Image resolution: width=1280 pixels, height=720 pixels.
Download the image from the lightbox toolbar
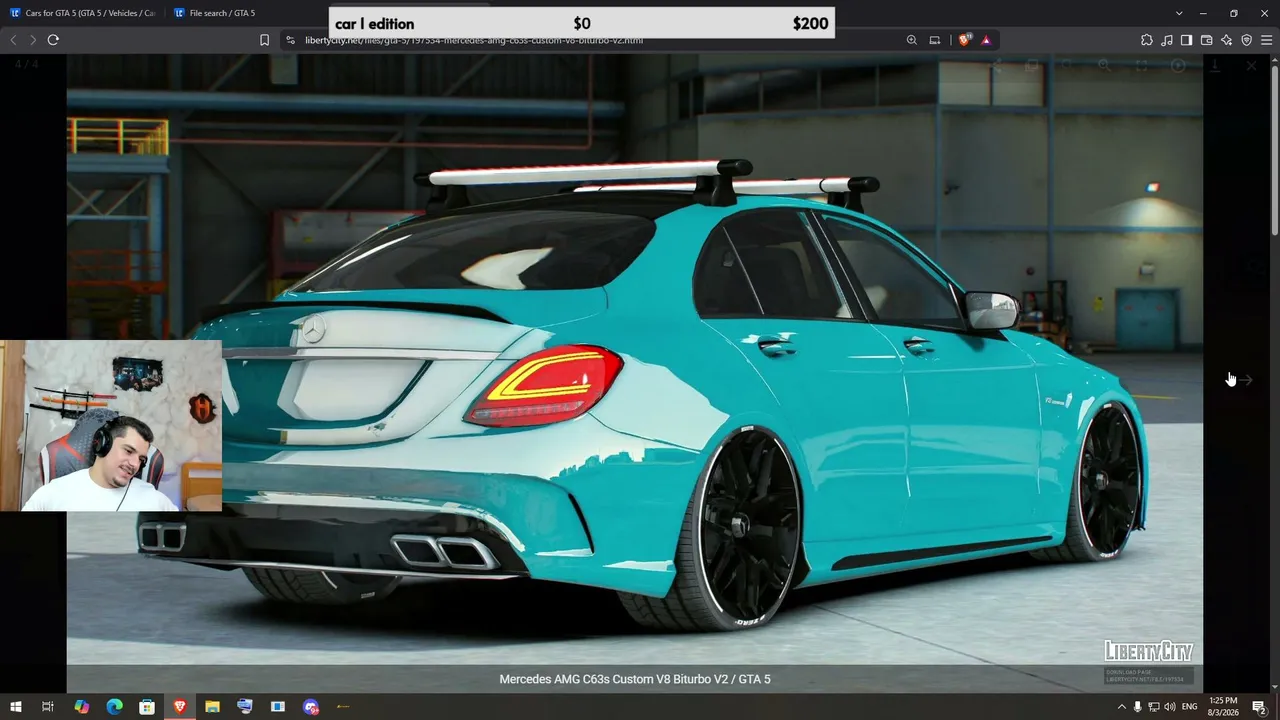coord(1215,66)
